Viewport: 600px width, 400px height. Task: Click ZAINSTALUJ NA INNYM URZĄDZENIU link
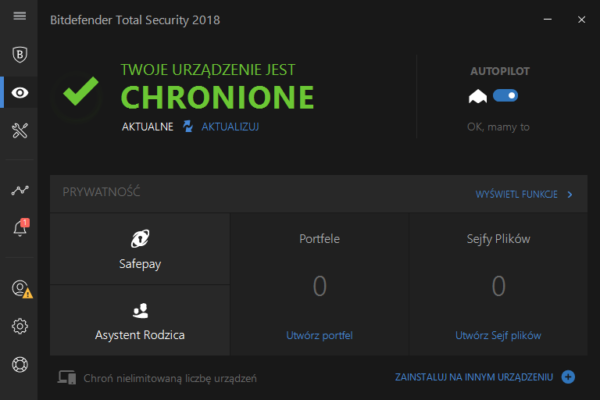[x=474, y=377]
